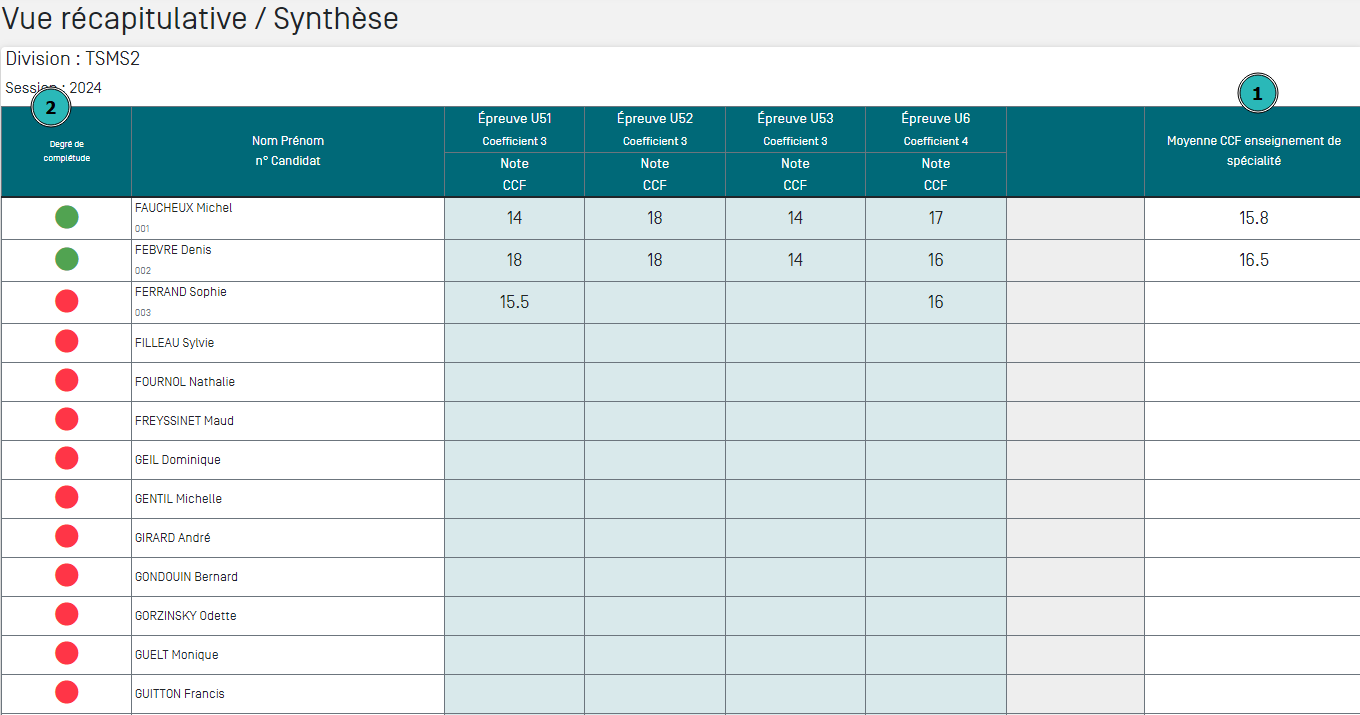Select the Épreuve U51 column header
1360x715 pixels.
(514, 119)
